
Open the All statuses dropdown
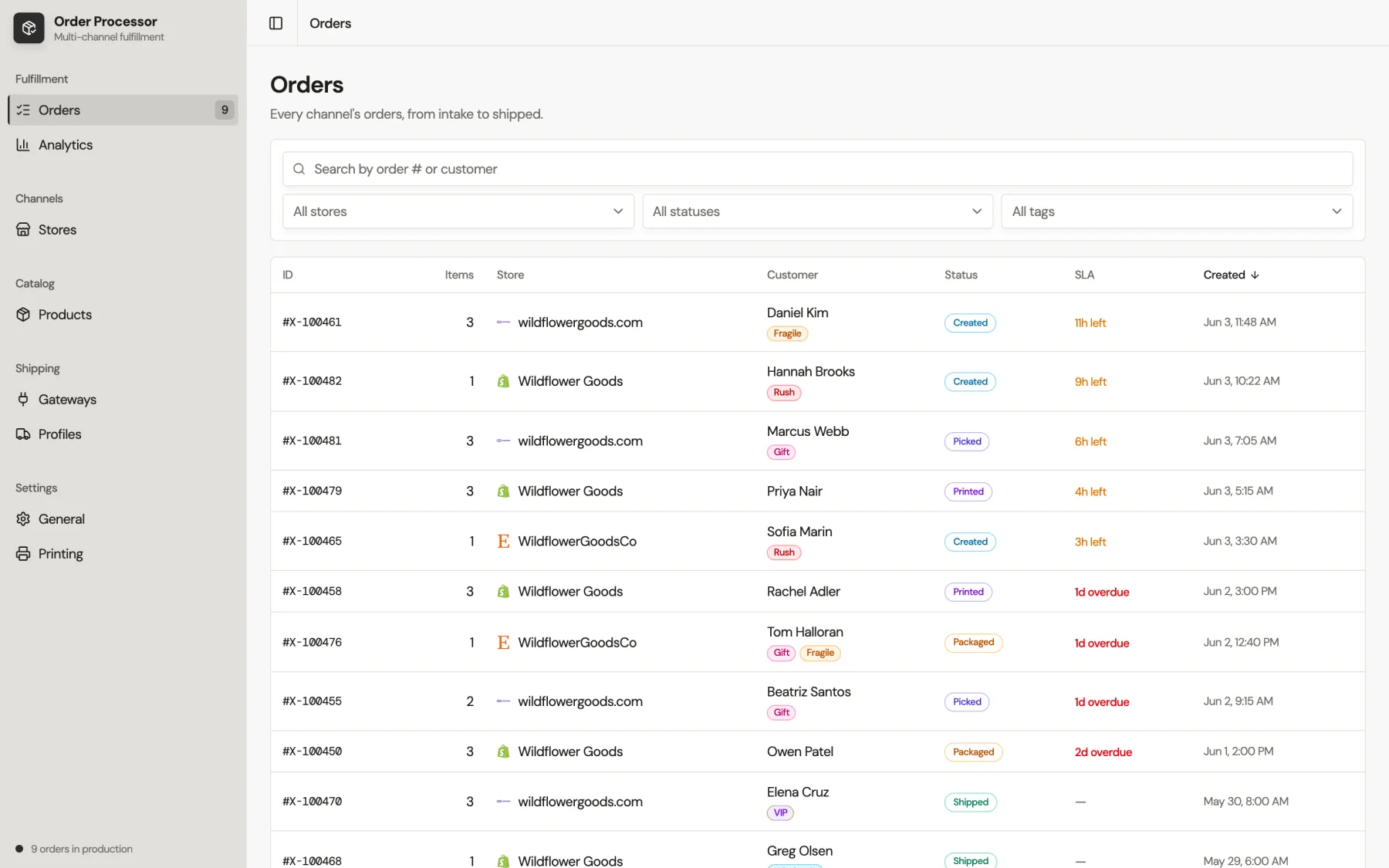pos(817,211)
